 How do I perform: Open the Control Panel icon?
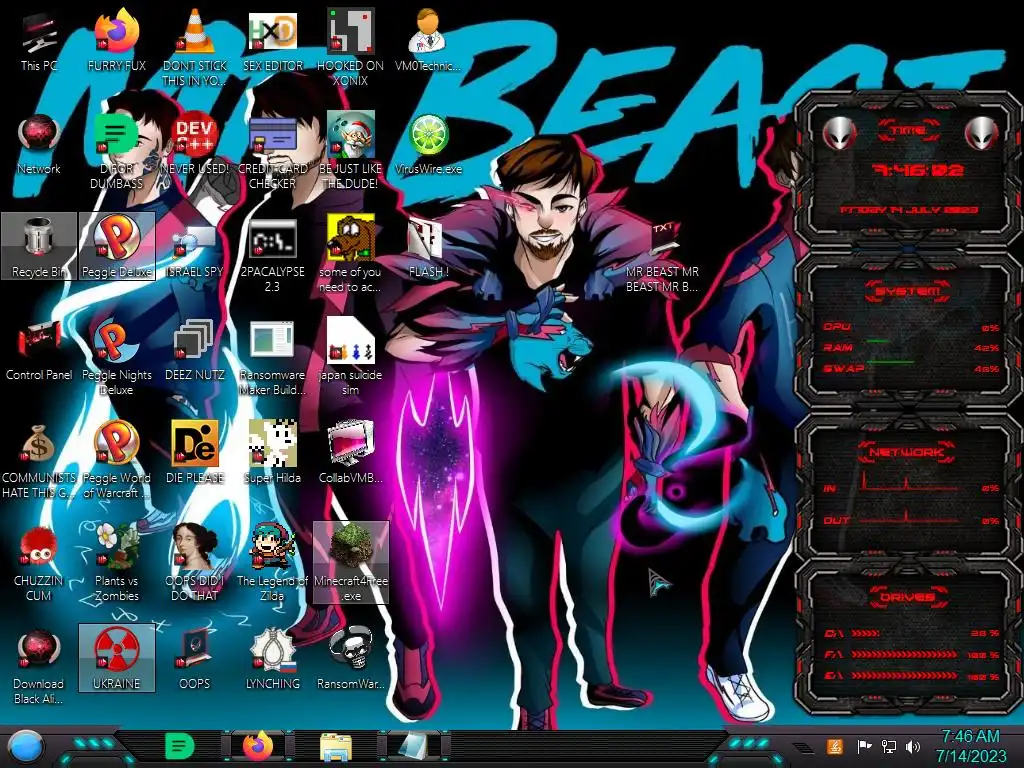pos(39,351)
